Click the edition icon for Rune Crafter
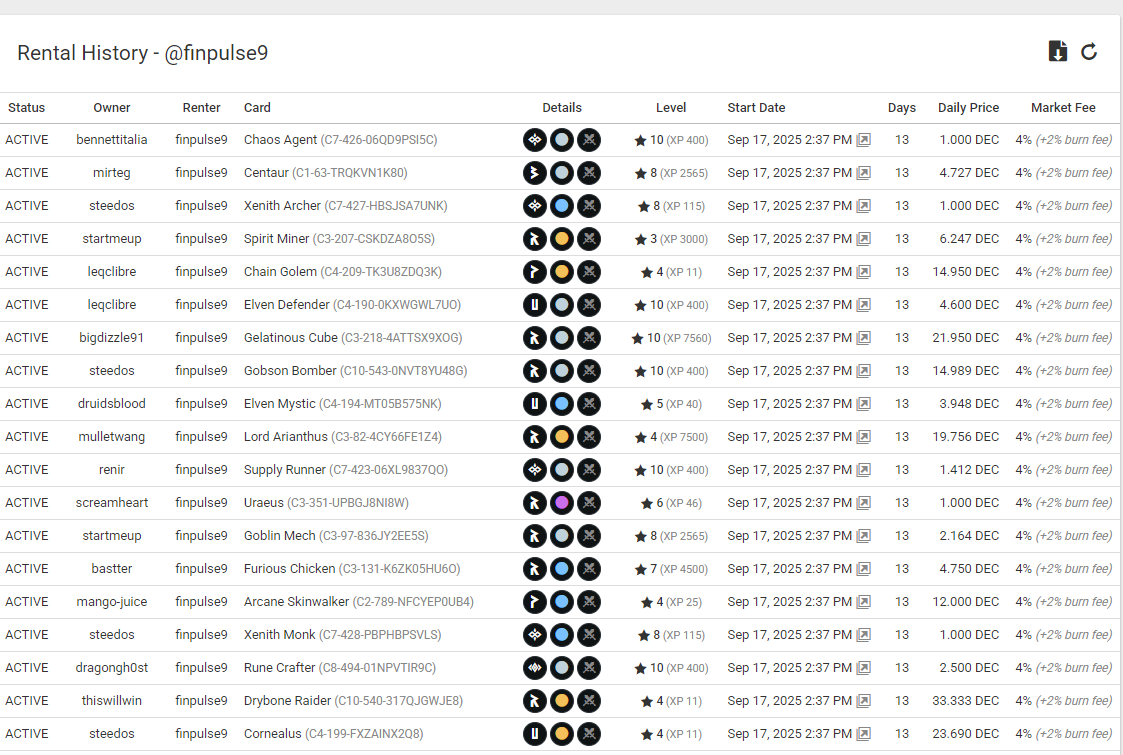 point(535,668)
